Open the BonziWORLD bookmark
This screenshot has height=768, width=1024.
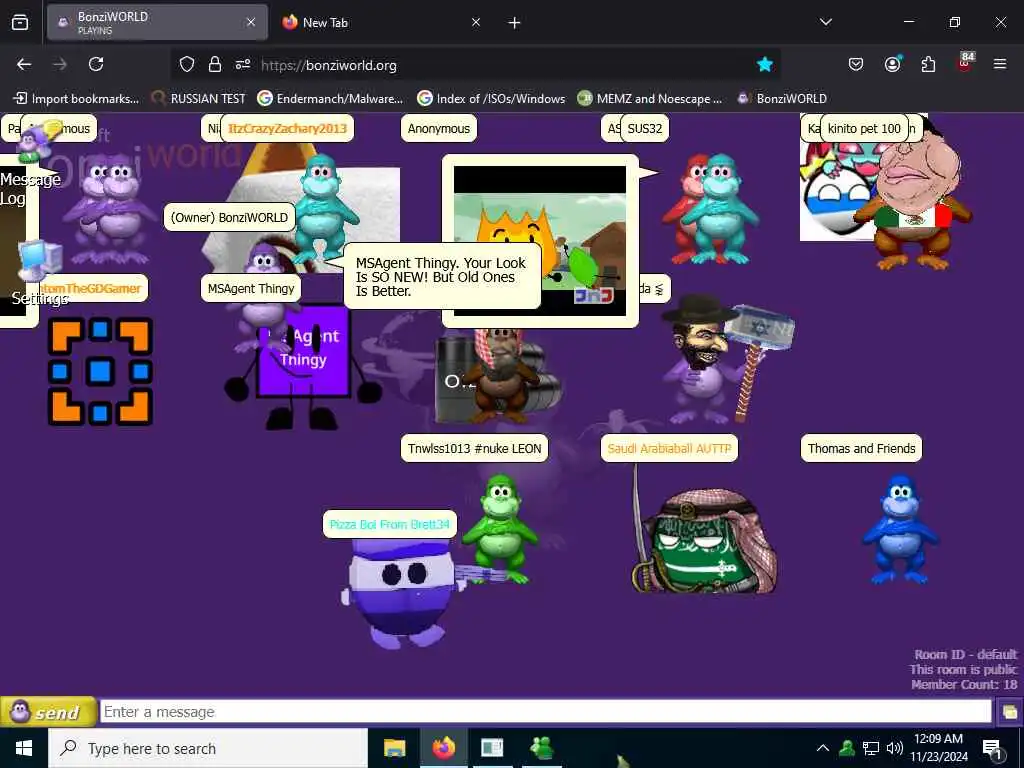pos(782,99)
